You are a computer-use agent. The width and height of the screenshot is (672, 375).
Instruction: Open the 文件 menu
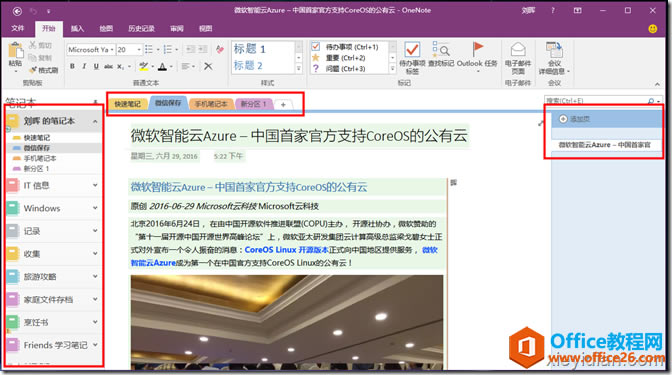pos(18,28)
